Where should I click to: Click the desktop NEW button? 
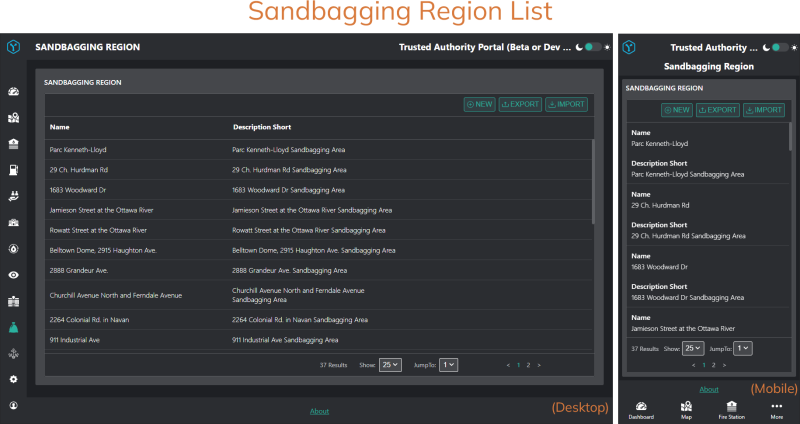click(x=480, y=104)
